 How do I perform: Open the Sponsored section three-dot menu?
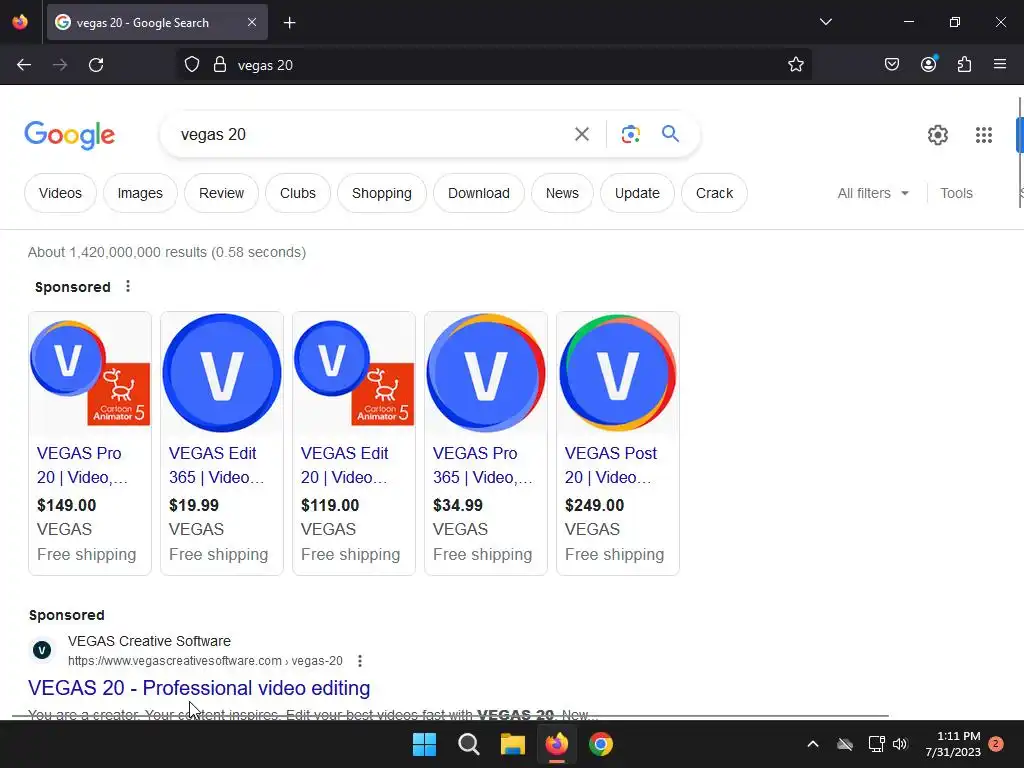tap(128, 286)
